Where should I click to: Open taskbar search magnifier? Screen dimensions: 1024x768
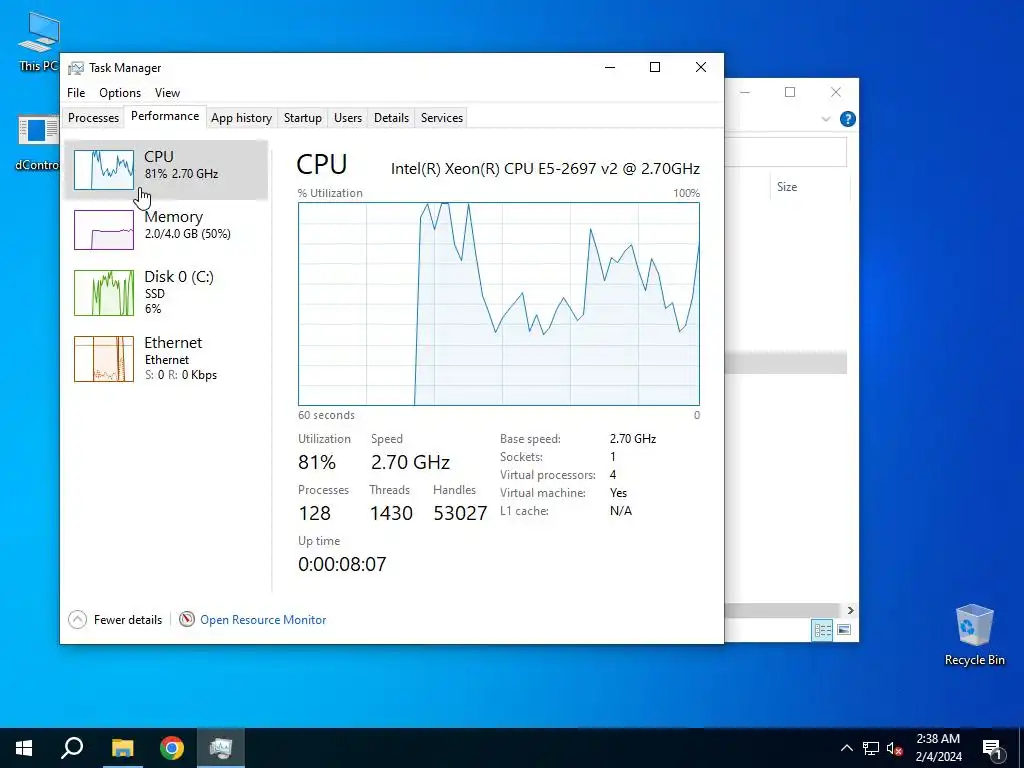coord(72,748)
